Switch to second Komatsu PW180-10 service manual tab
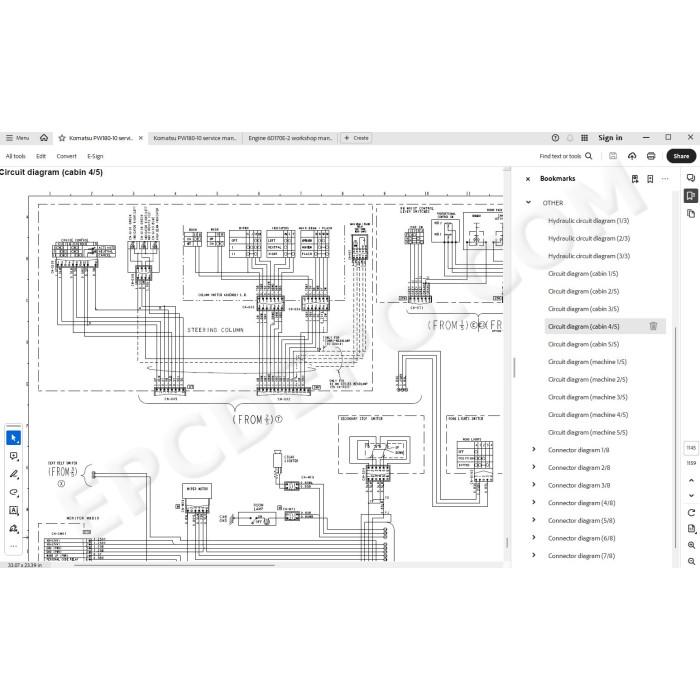Screen dimensions: 700x700 pos(195,138)
